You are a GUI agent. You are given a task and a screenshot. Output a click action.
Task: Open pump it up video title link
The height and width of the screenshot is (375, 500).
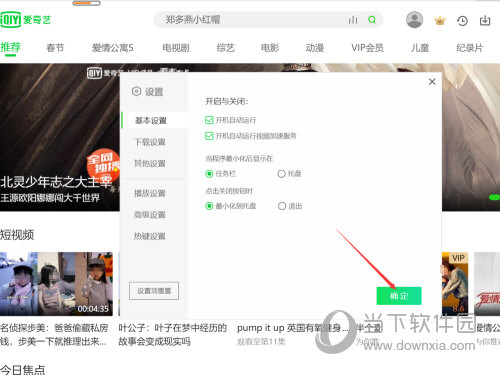(292, 328)
